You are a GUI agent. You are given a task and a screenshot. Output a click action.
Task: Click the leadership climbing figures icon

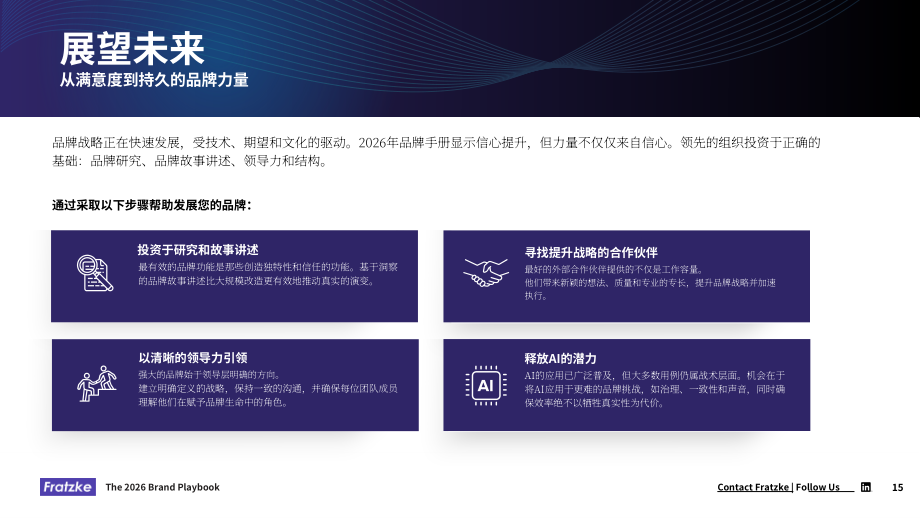(x=97, y=384)
